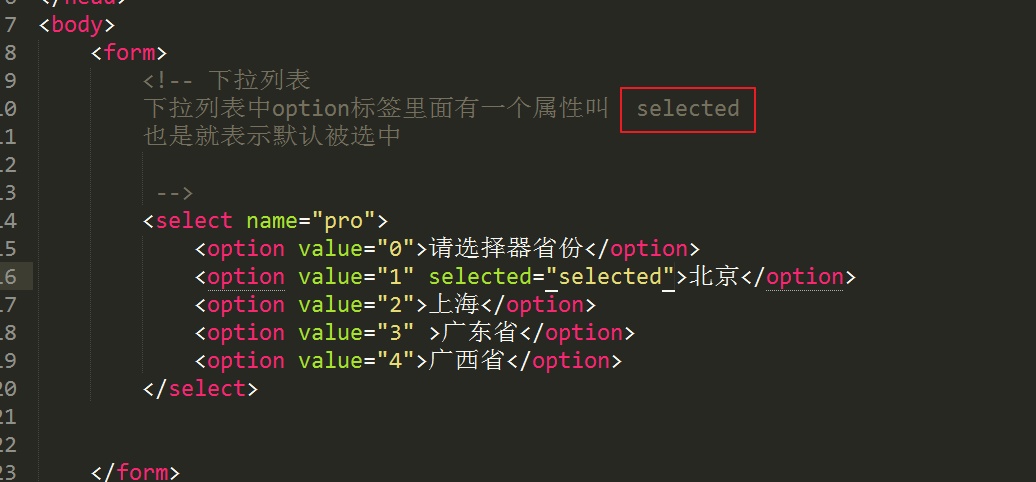Click the opening body tag
The width and height of the screenshot is (1036, 482).
[77, 25]
